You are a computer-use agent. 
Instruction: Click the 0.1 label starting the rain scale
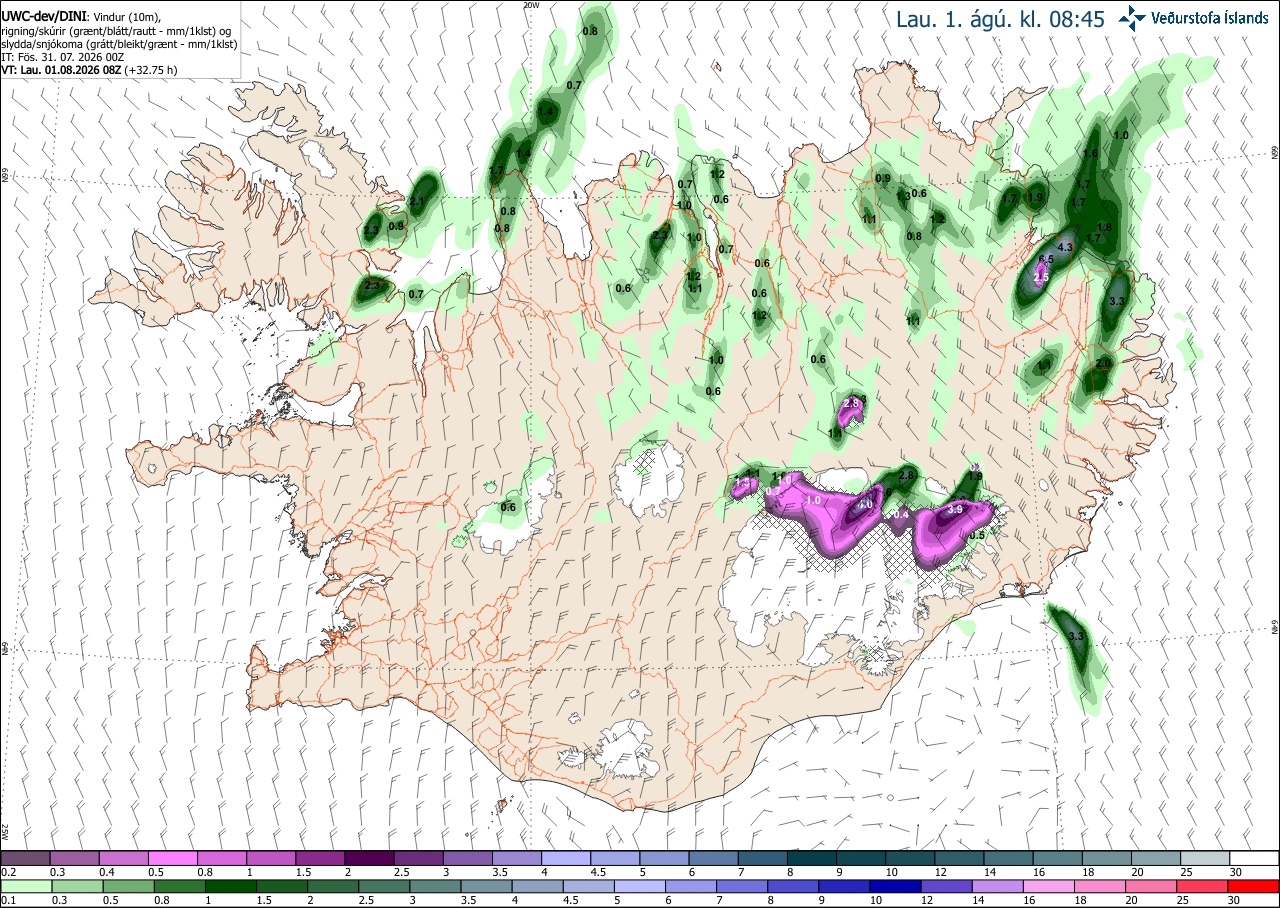pyautogui.click(x=8, y=900)
